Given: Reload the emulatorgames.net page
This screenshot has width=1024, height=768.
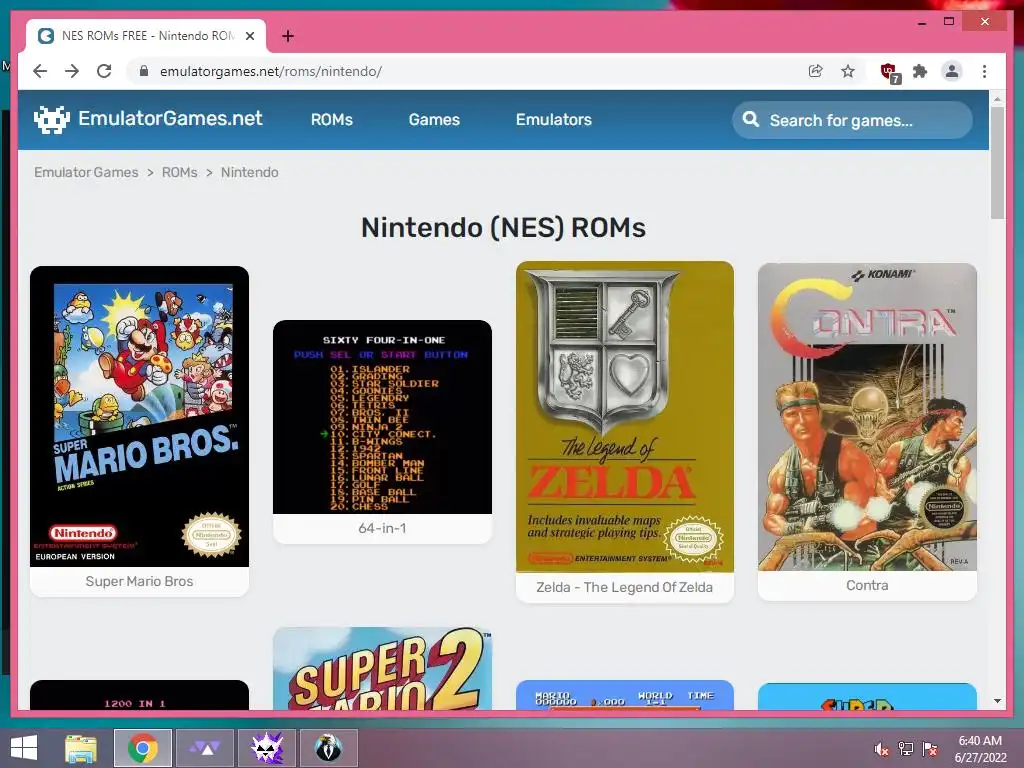Looking at the screenshot, I should pos(104,71).
